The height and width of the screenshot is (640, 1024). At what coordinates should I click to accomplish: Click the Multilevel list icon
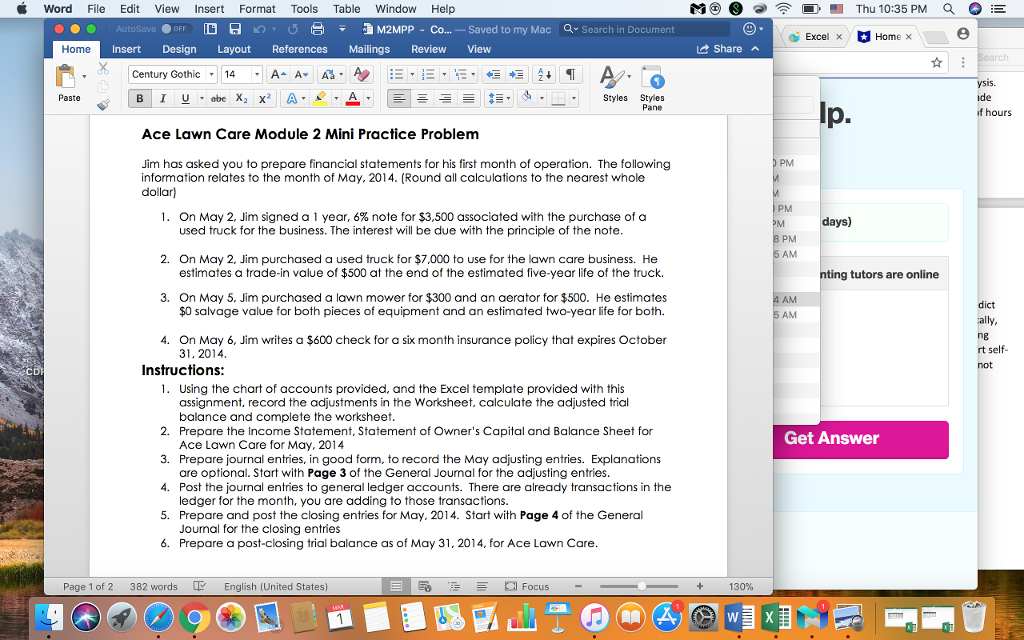[x=460, y=74]
